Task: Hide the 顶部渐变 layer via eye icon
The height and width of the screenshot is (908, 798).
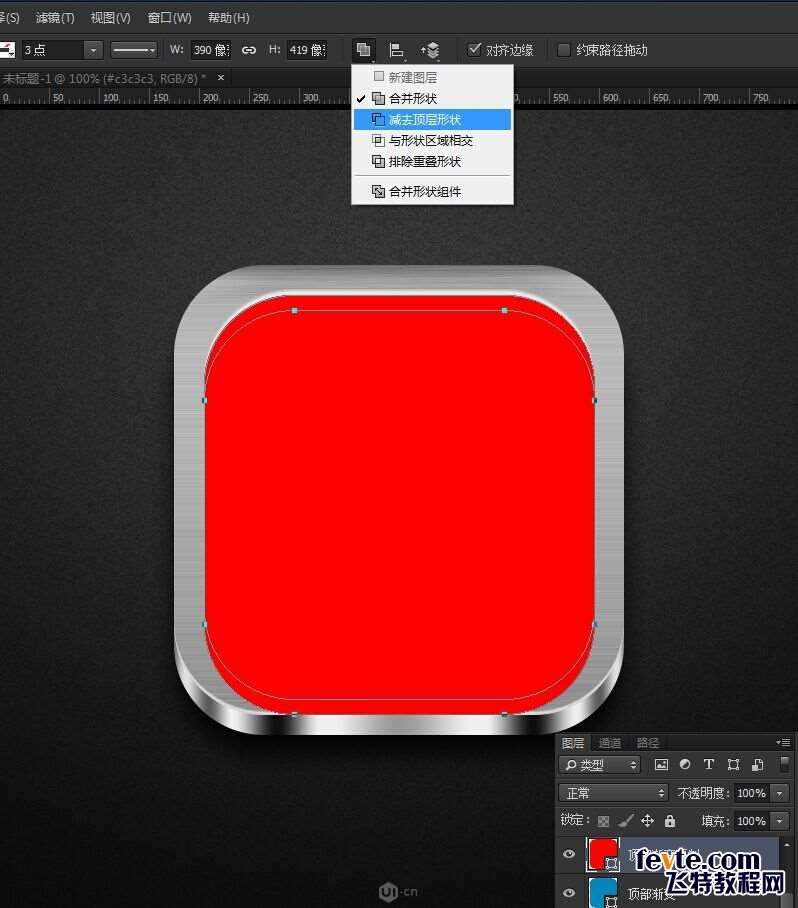Action: [569, 894]
